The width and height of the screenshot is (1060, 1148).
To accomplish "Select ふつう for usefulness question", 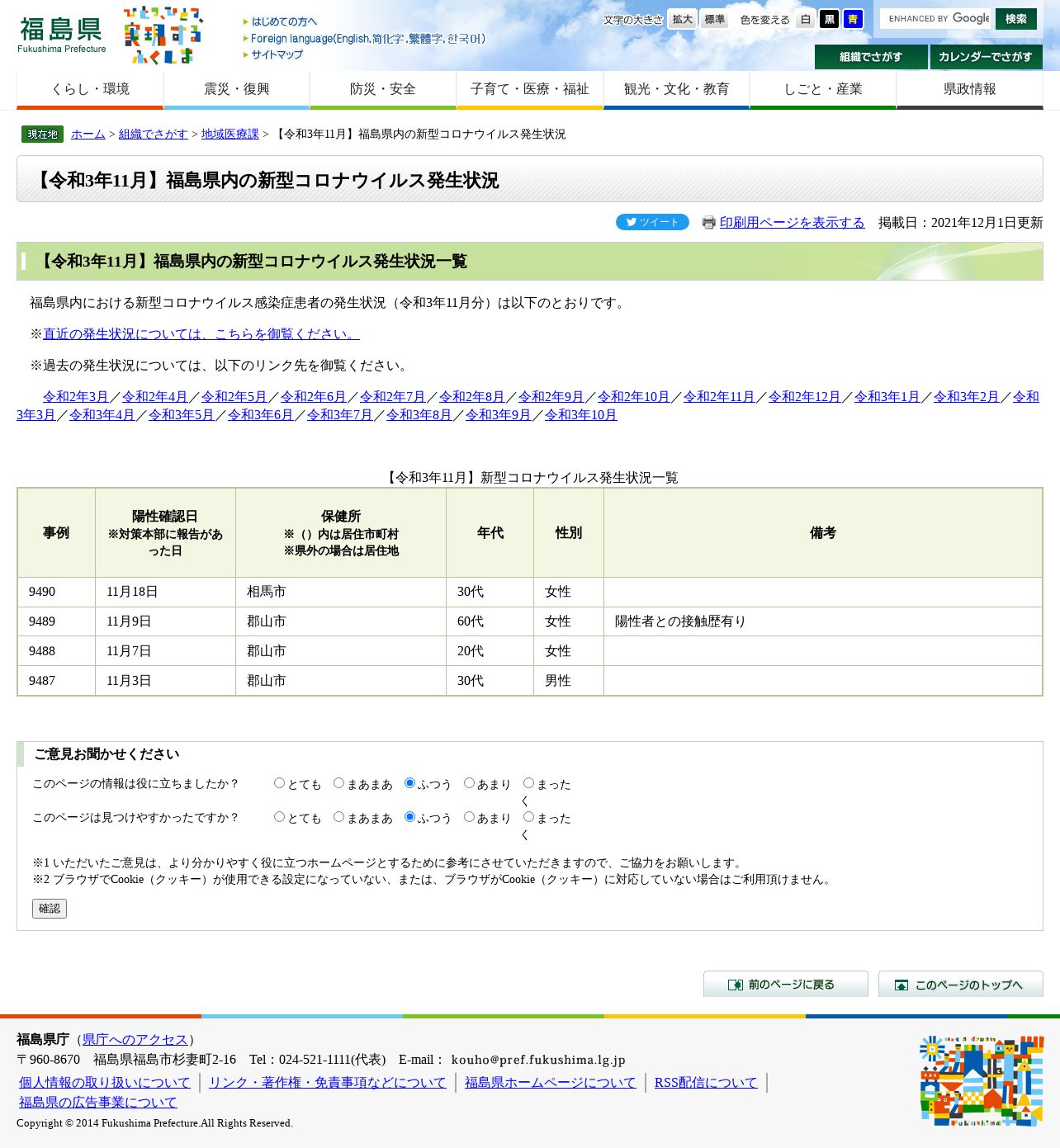I will pyautogui.click(x=409, y=783).
